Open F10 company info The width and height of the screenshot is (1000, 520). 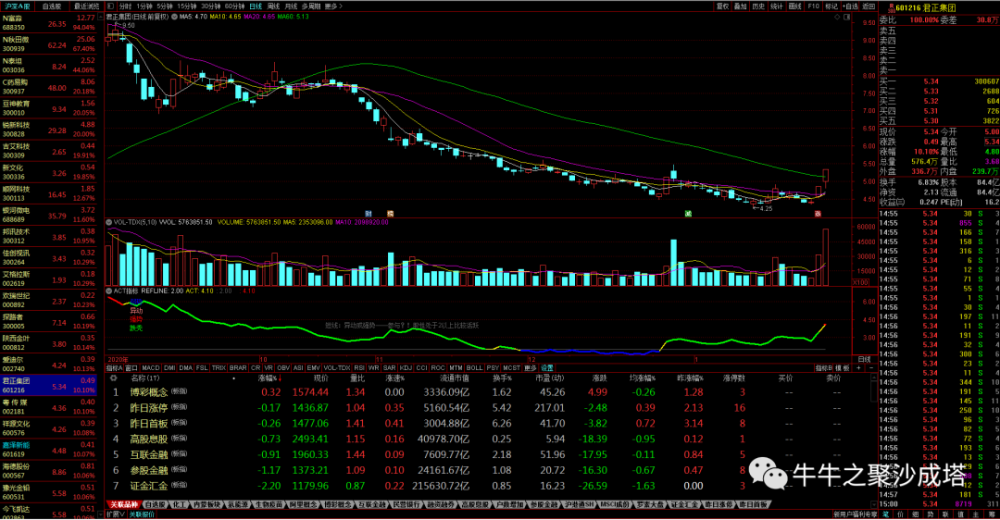pyautogui.click(x=813, y=6)
